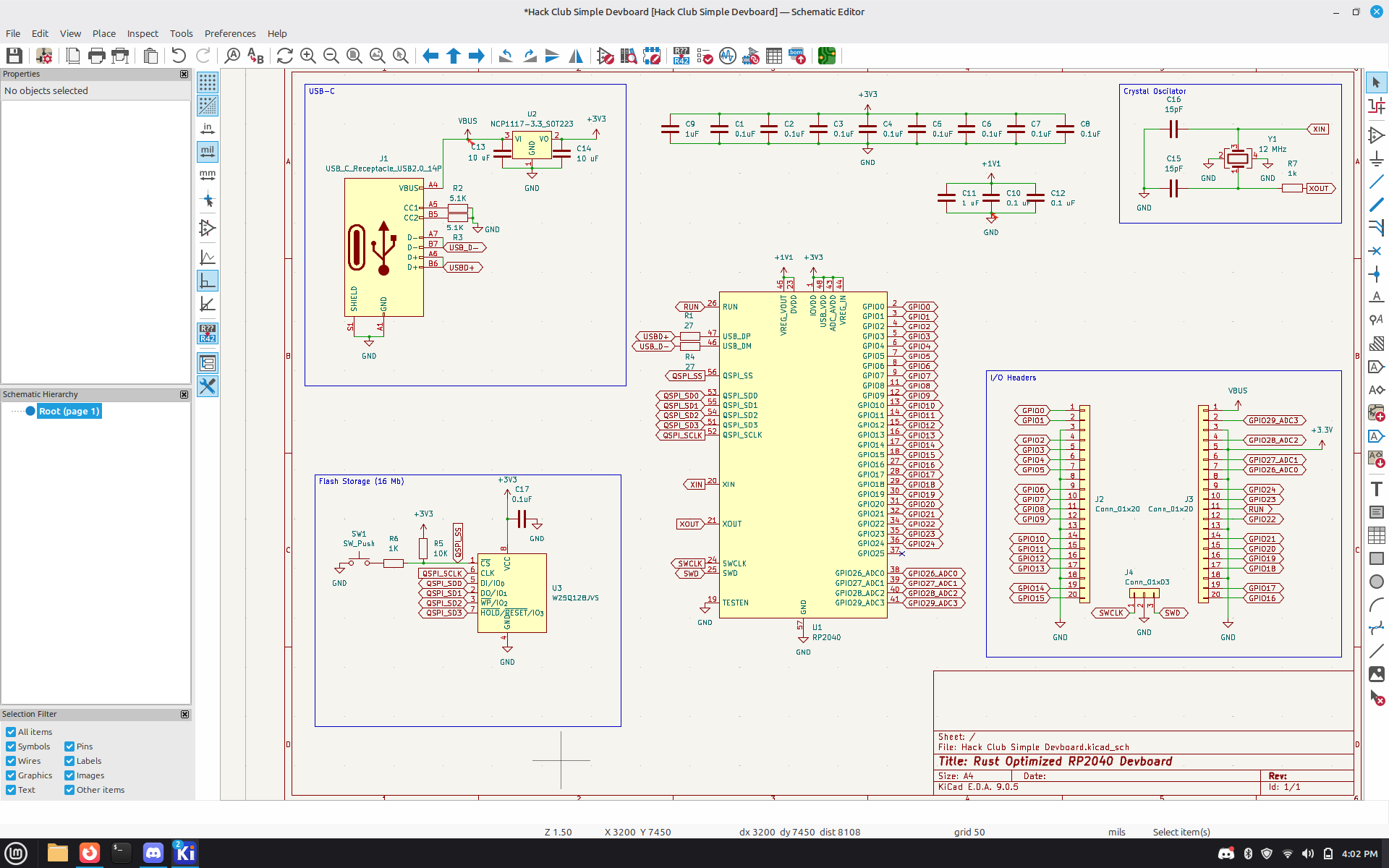
Task: Toggle the Pins filter checkbox
Action: click(x=69, y=746)
